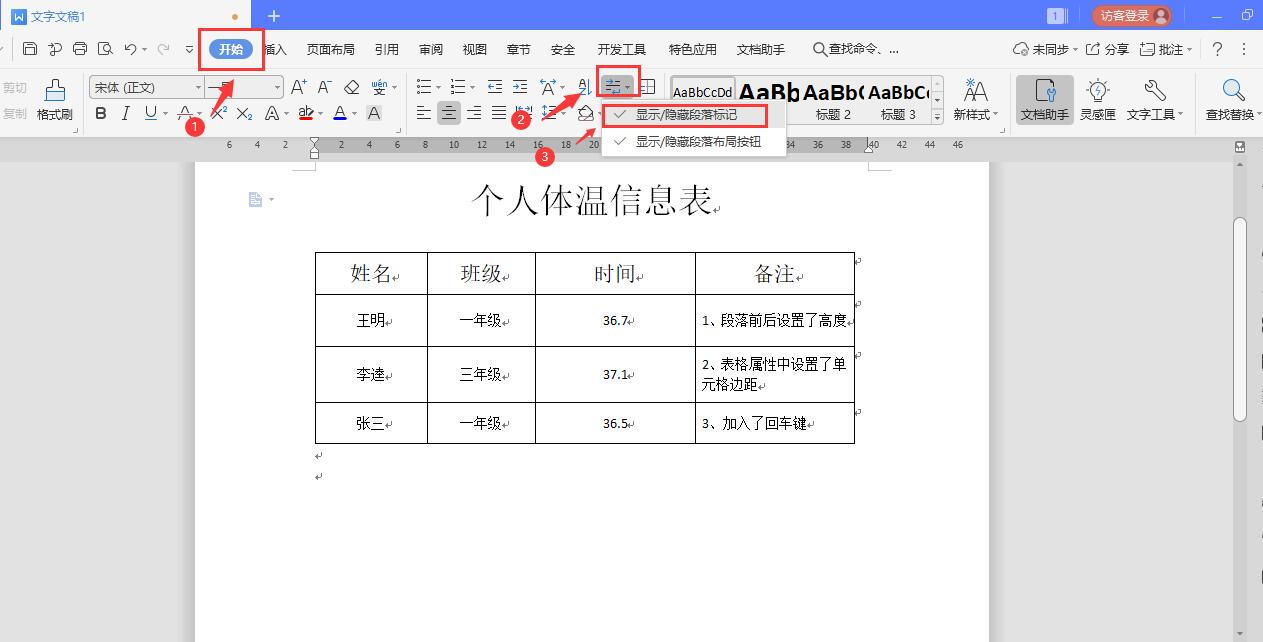Viewport: 1263px width, 642px height.
Task: Toggle Bold formatting
Action: point(101,113)
